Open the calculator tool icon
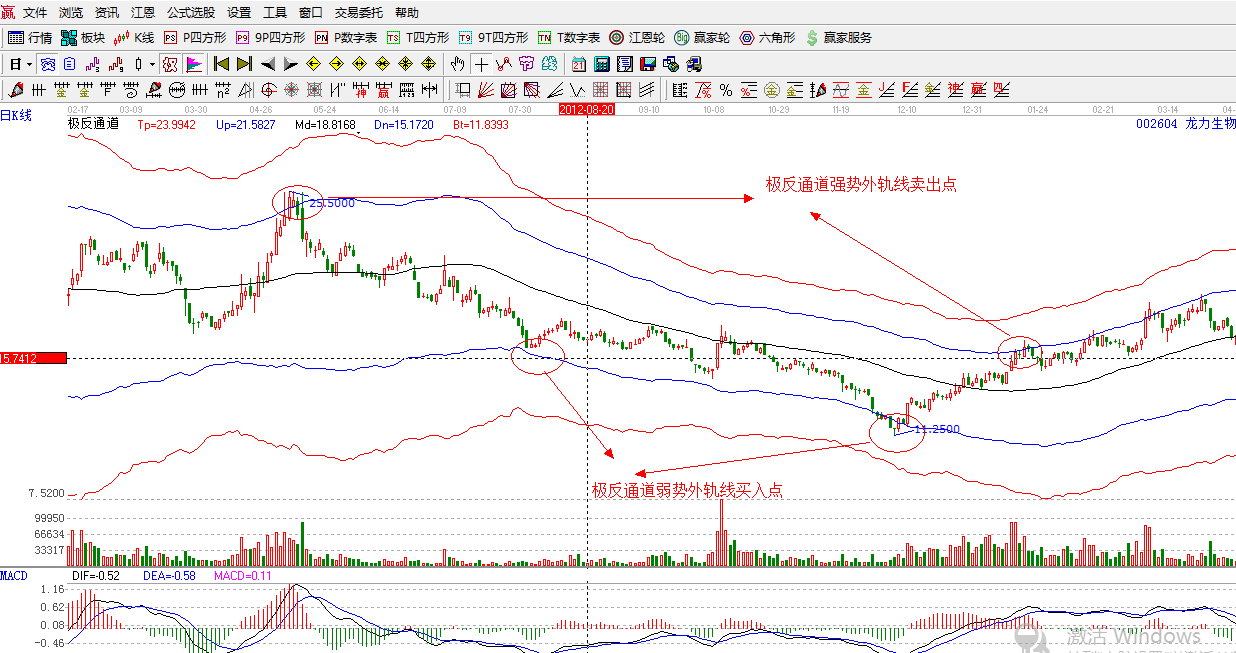The width and height of the screenshot is (1236, 653). (602, 64)
